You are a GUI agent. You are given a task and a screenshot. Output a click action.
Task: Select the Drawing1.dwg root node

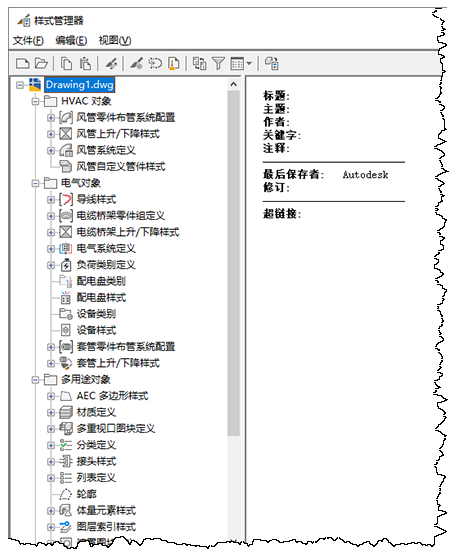[80, 85]
